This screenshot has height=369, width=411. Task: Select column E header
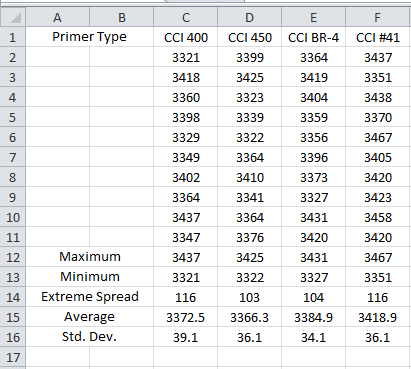click(x=314, y=17)
